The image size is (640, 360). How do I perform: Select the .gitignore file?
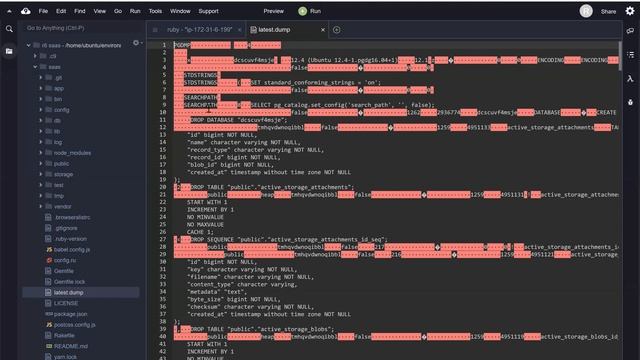point(65,228)
